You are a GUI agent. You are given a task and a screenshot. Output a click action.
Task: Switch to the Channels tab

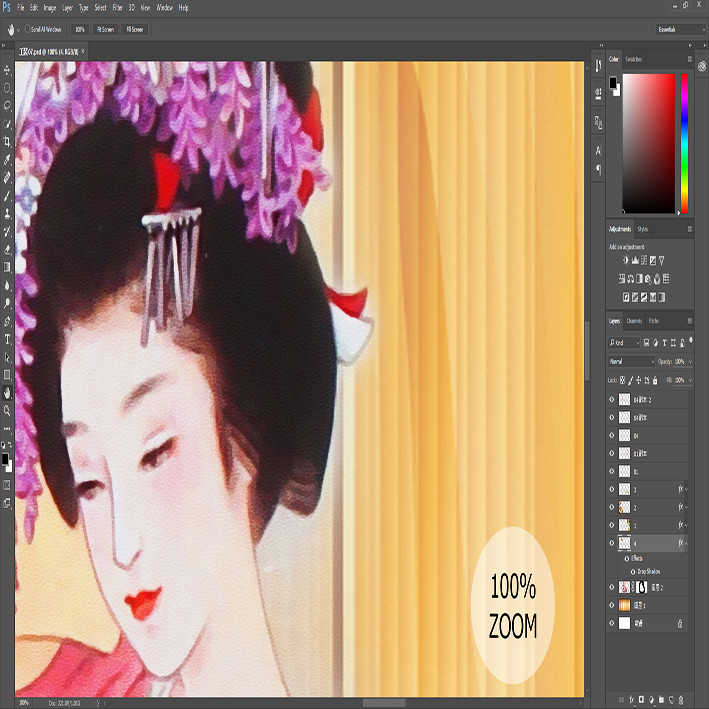[634, 321]
